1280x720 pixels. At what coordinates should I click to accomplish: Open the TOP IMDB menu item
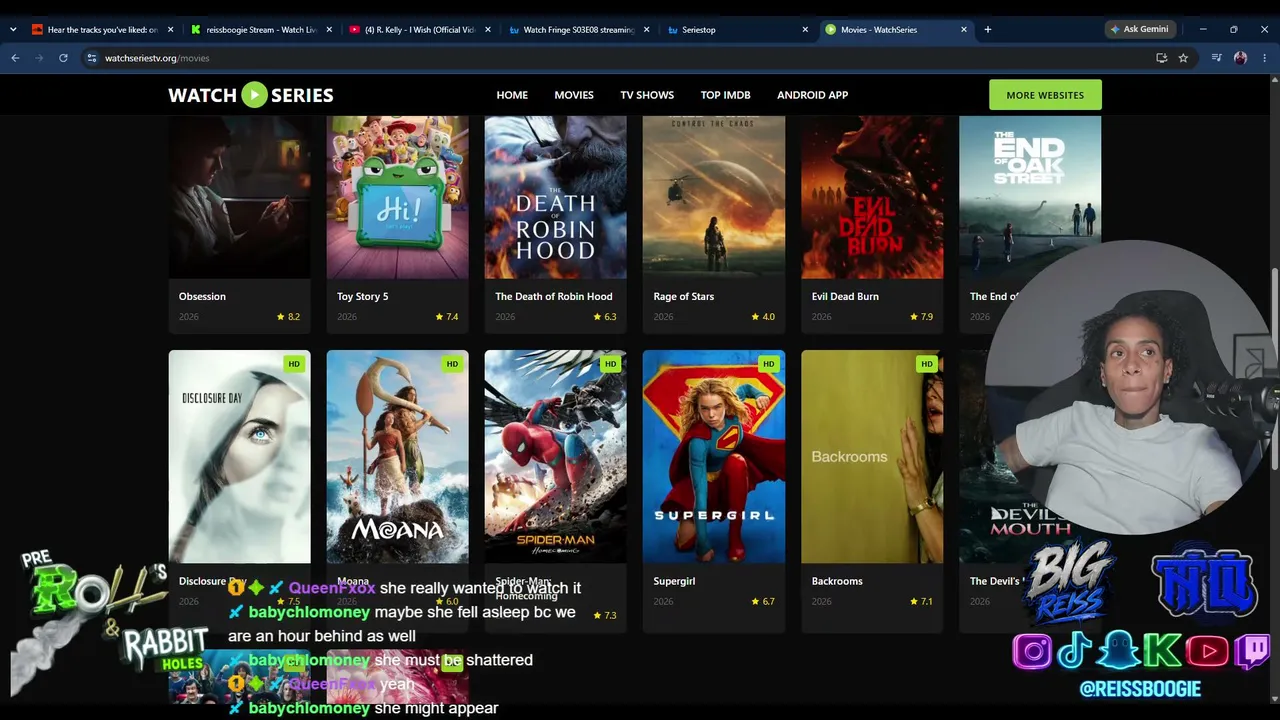725,95
